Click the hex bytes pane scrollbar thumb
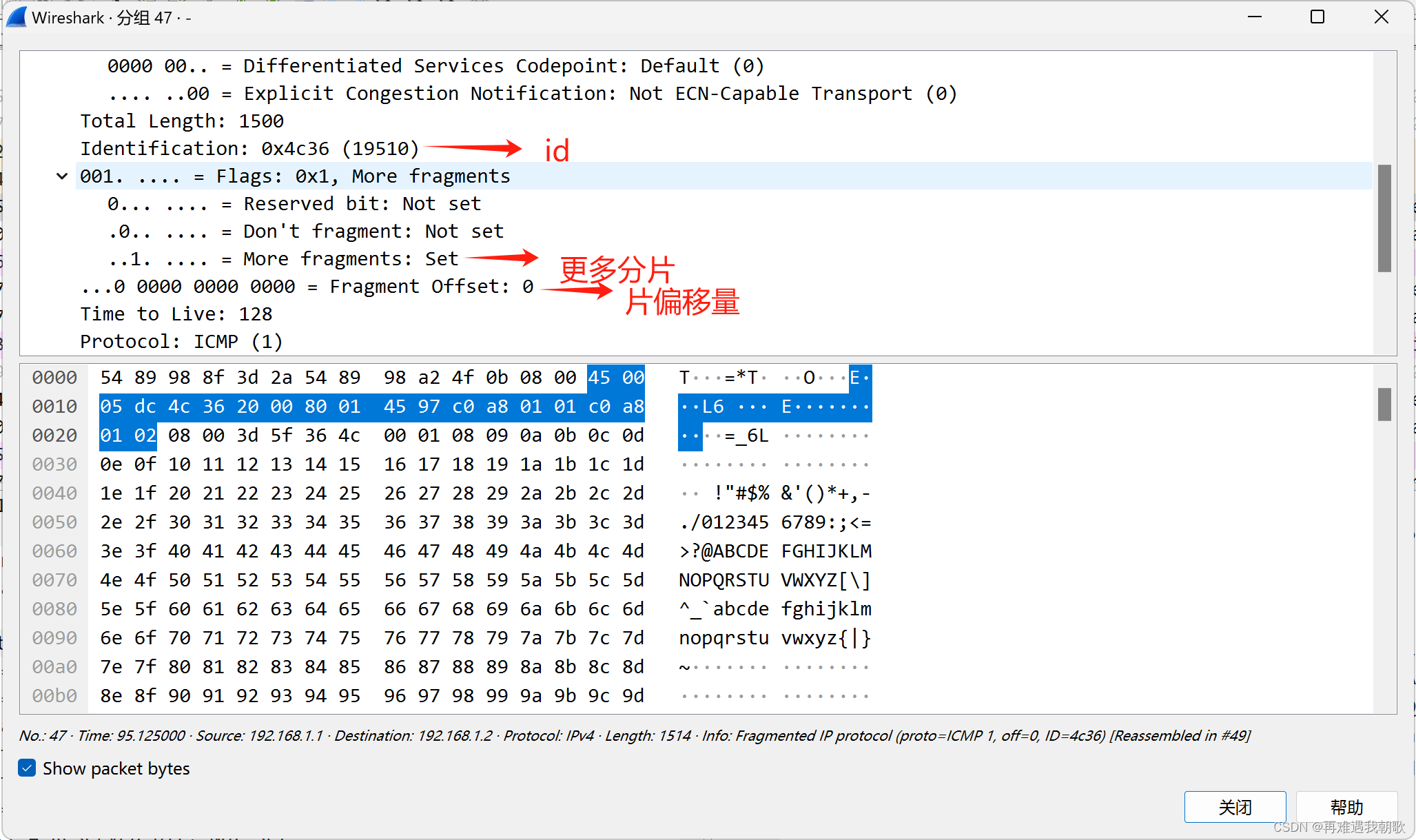The width and height of the screenshot is (1416, 840). pos(1384,404)
